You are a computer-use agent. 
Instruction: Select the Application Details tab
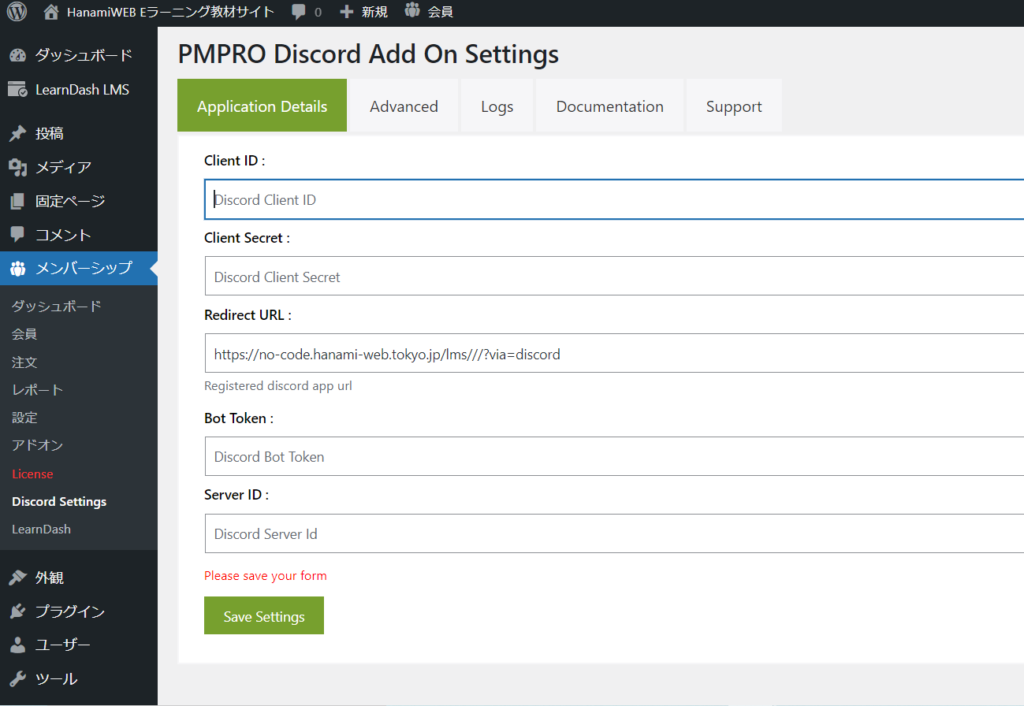[x=262, y=106]
